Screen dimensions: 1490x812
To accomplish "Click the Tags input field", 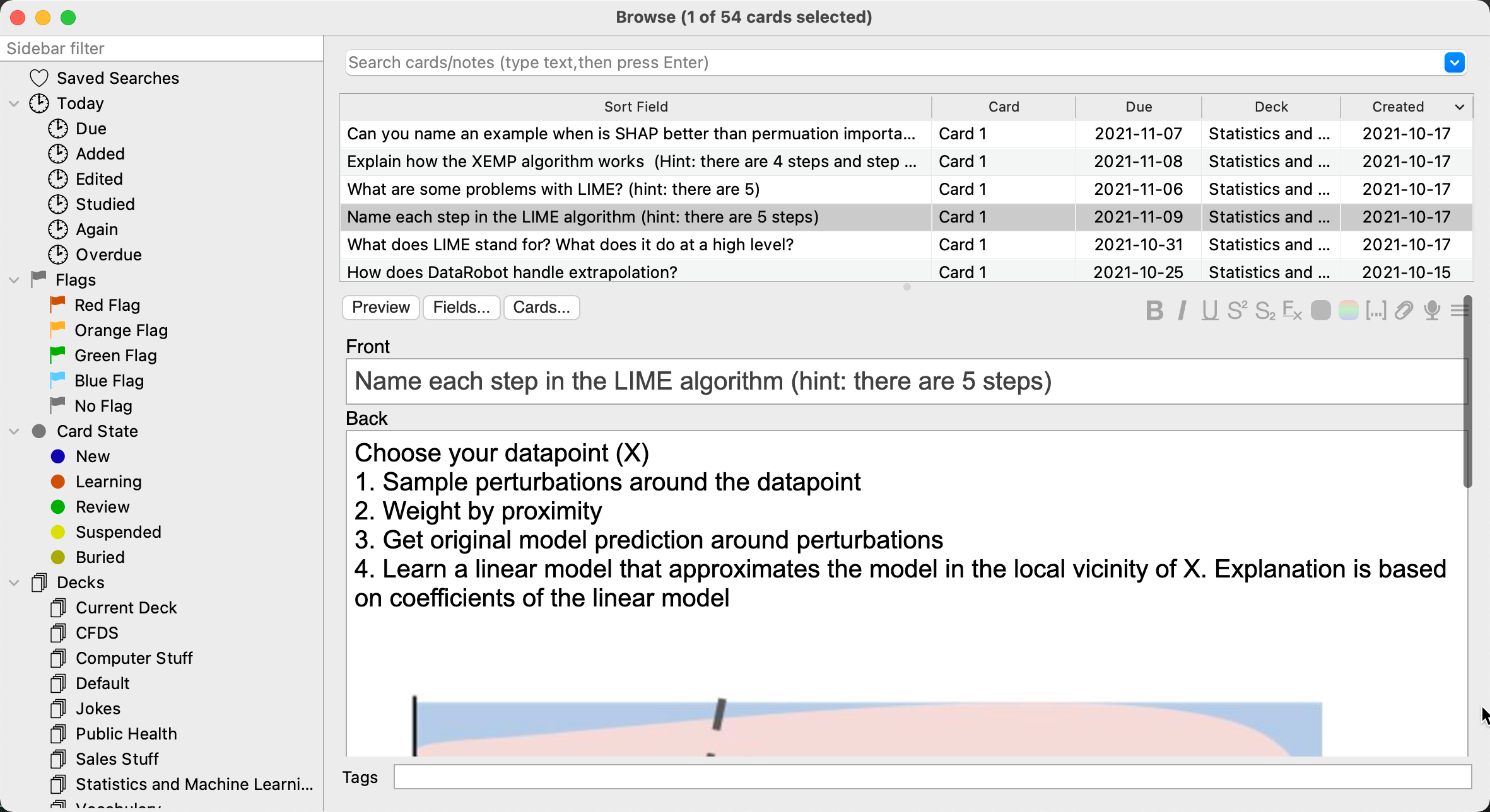I will pos(932,777).
